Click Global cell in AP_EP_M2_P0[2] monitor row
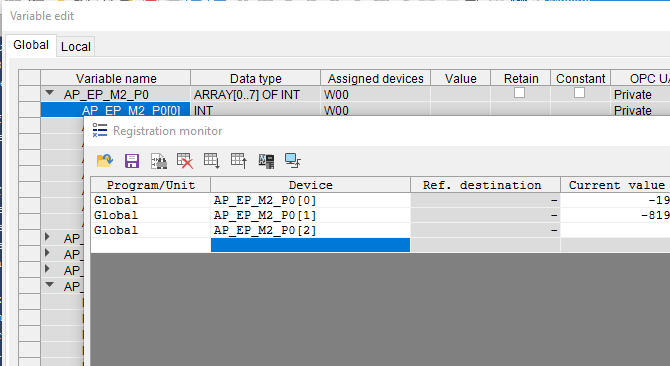 point(151,230)
